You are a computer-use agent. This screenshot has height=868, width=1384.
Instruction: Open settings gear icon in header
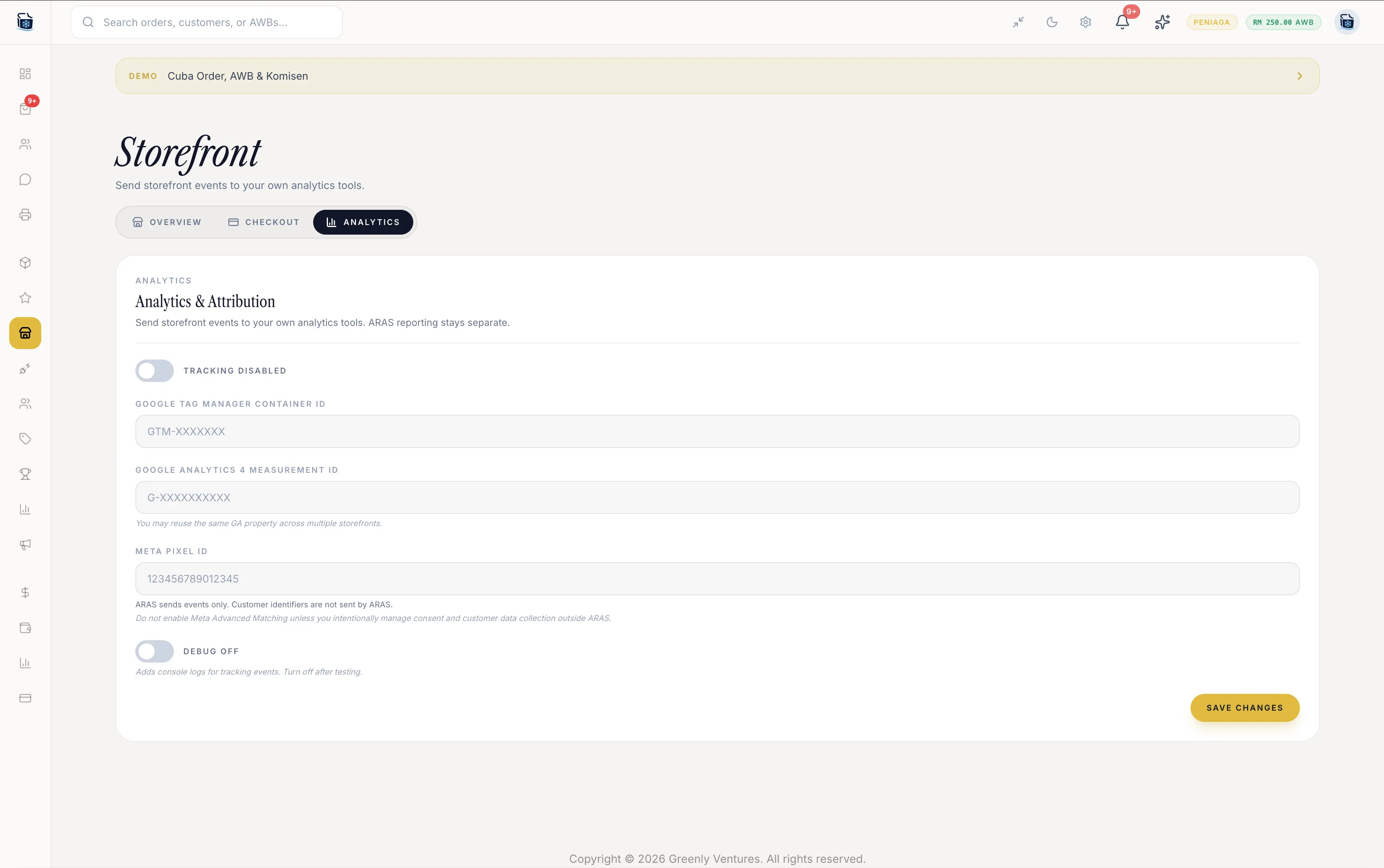[1085, 22]
